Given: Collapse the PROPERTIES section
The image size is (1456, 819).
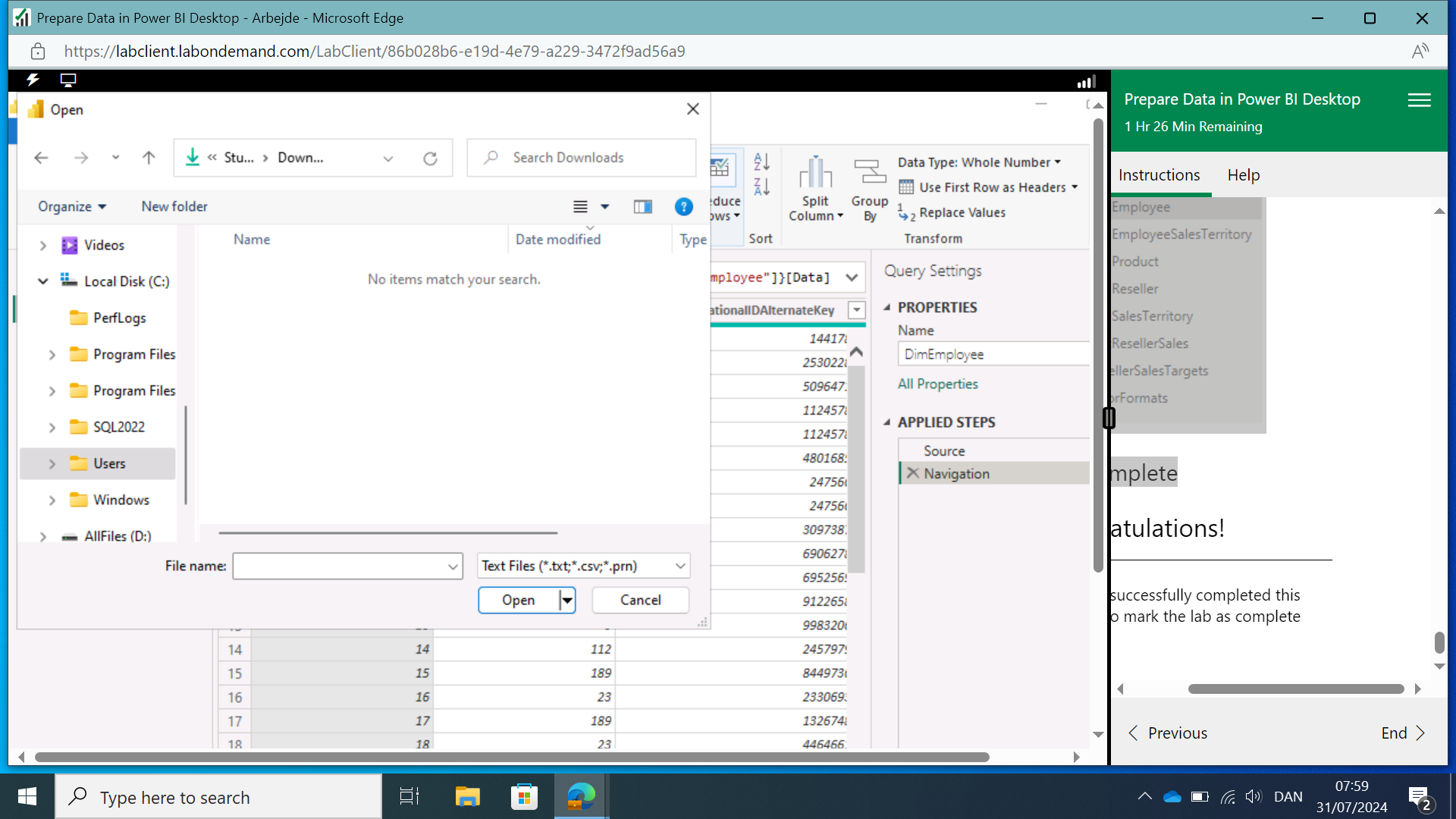Looking at the screenshot, I should (886, 307).
